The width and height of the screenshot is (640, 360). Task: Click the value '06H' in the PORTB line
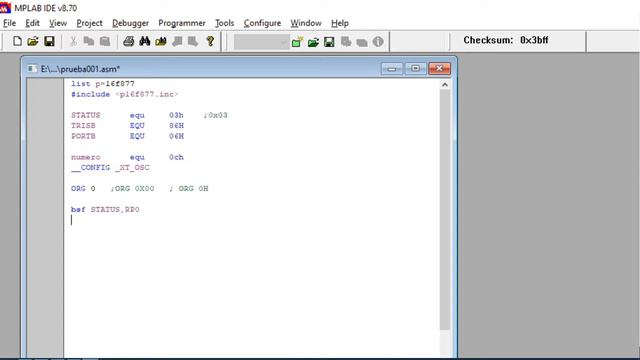(x=176, y=136)
